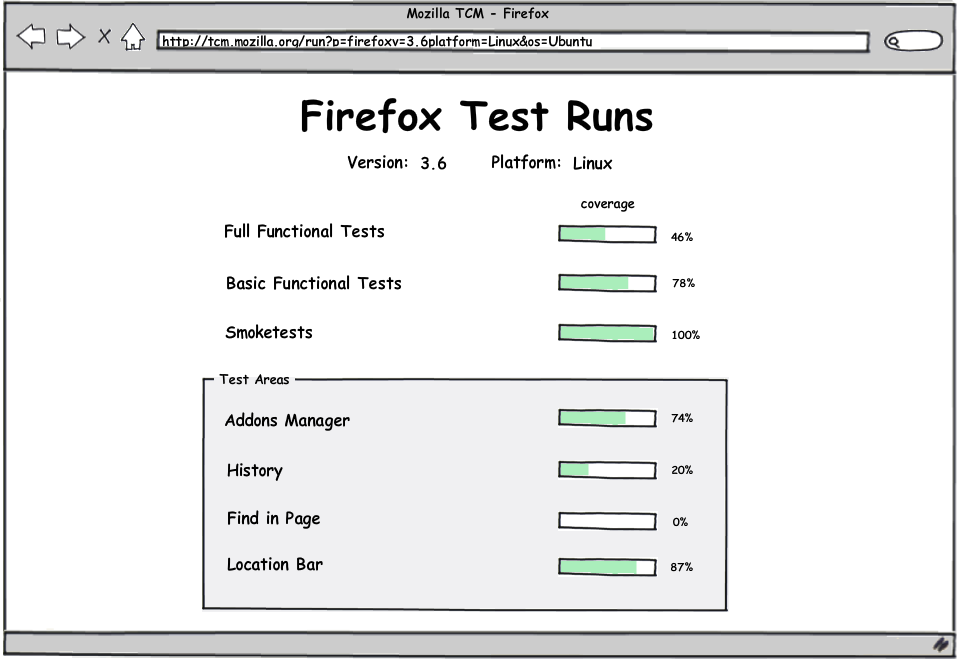
Task: Click Basic Functional Tests coverage bar
Action: [x=607, y=283]
